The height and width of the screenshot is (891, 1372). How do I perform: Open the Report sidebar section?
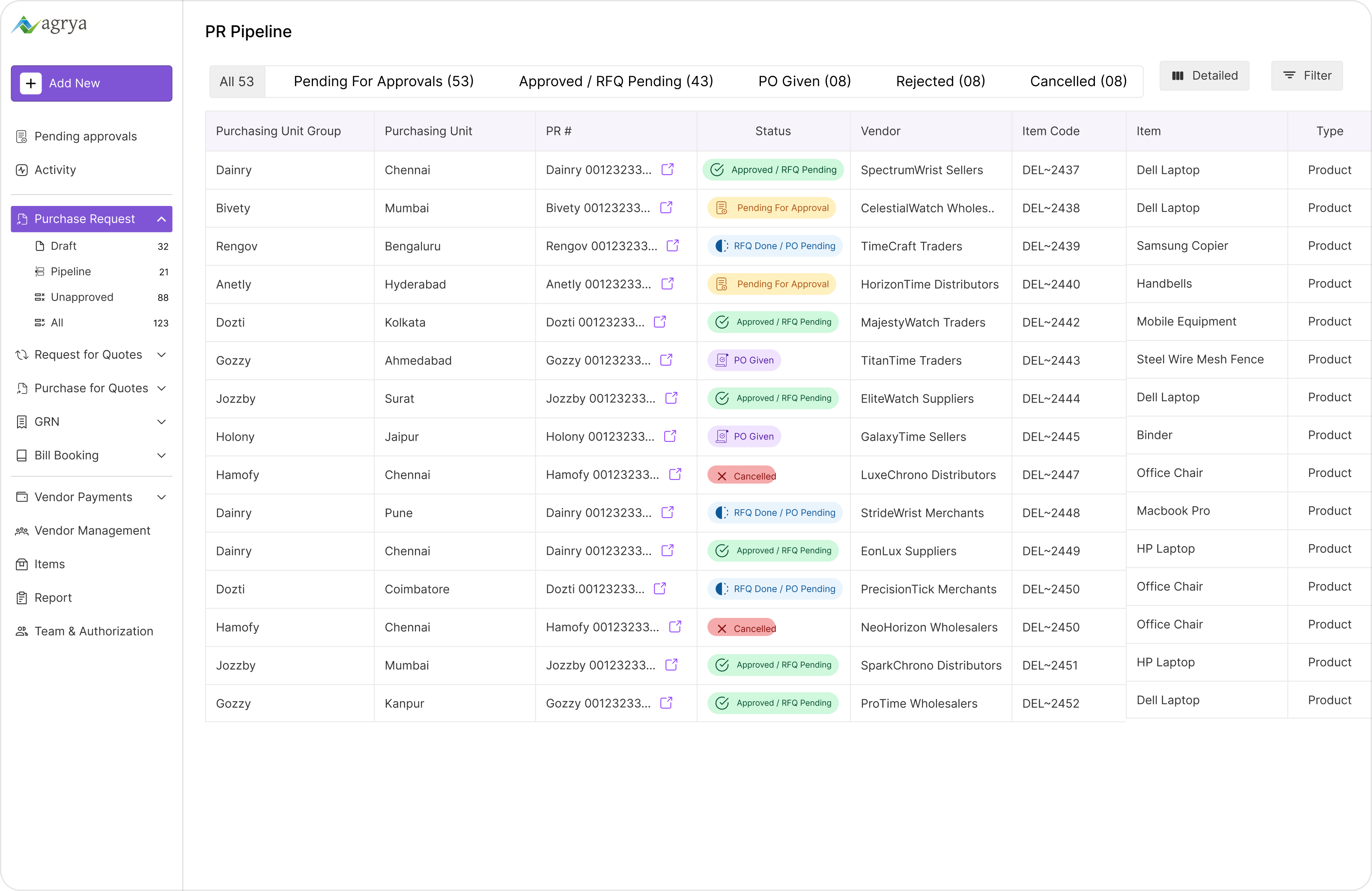click(53, 598)
